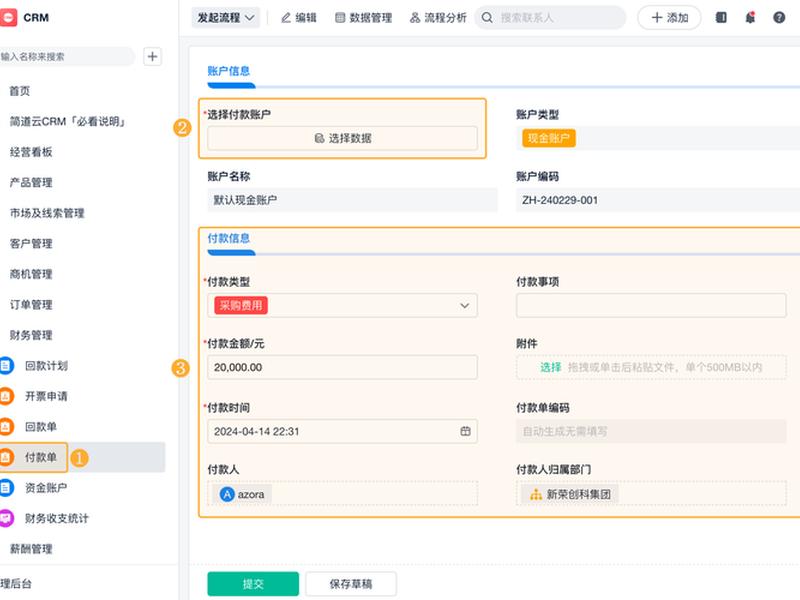
Task: Click the 付款信息 section tab
Action: 229,238
